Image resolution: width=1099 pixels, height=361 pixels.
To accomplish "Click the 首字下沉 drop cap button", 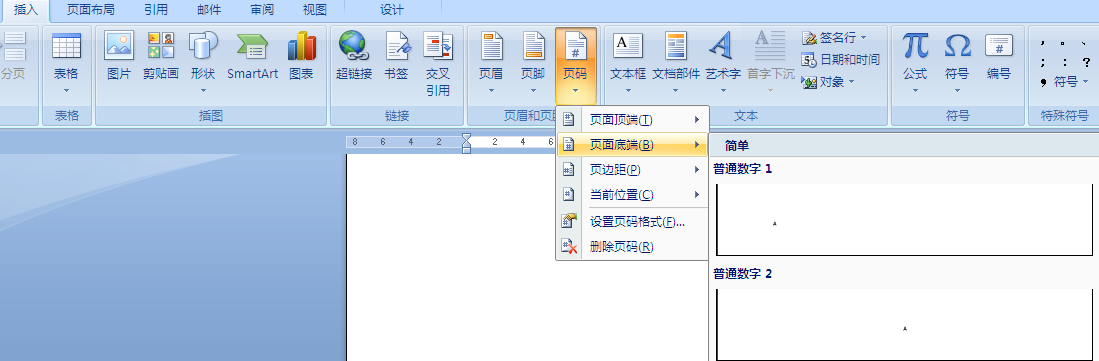I will point(770,62).
